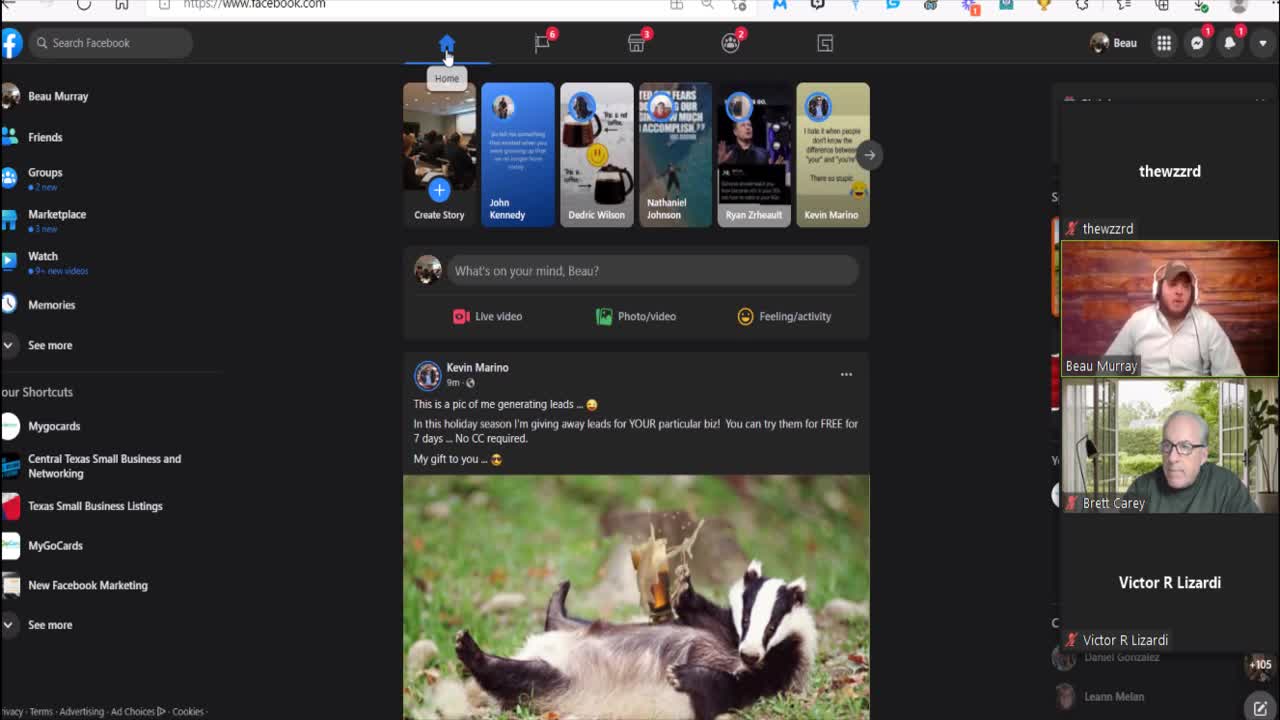Screen dimensions: 1280x720
Task: Open Cookies footer link
Action: [188, 712]
